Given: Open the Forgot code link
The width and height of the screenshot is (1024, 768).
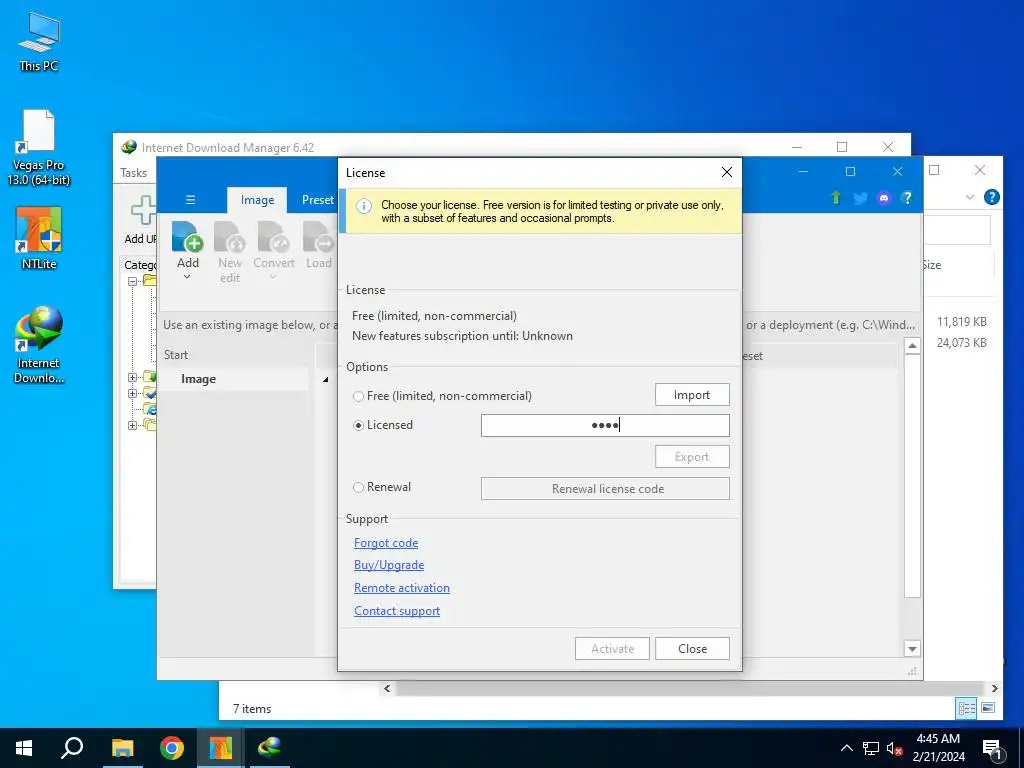Looking at the screenshot, I should tap(386, 543).
